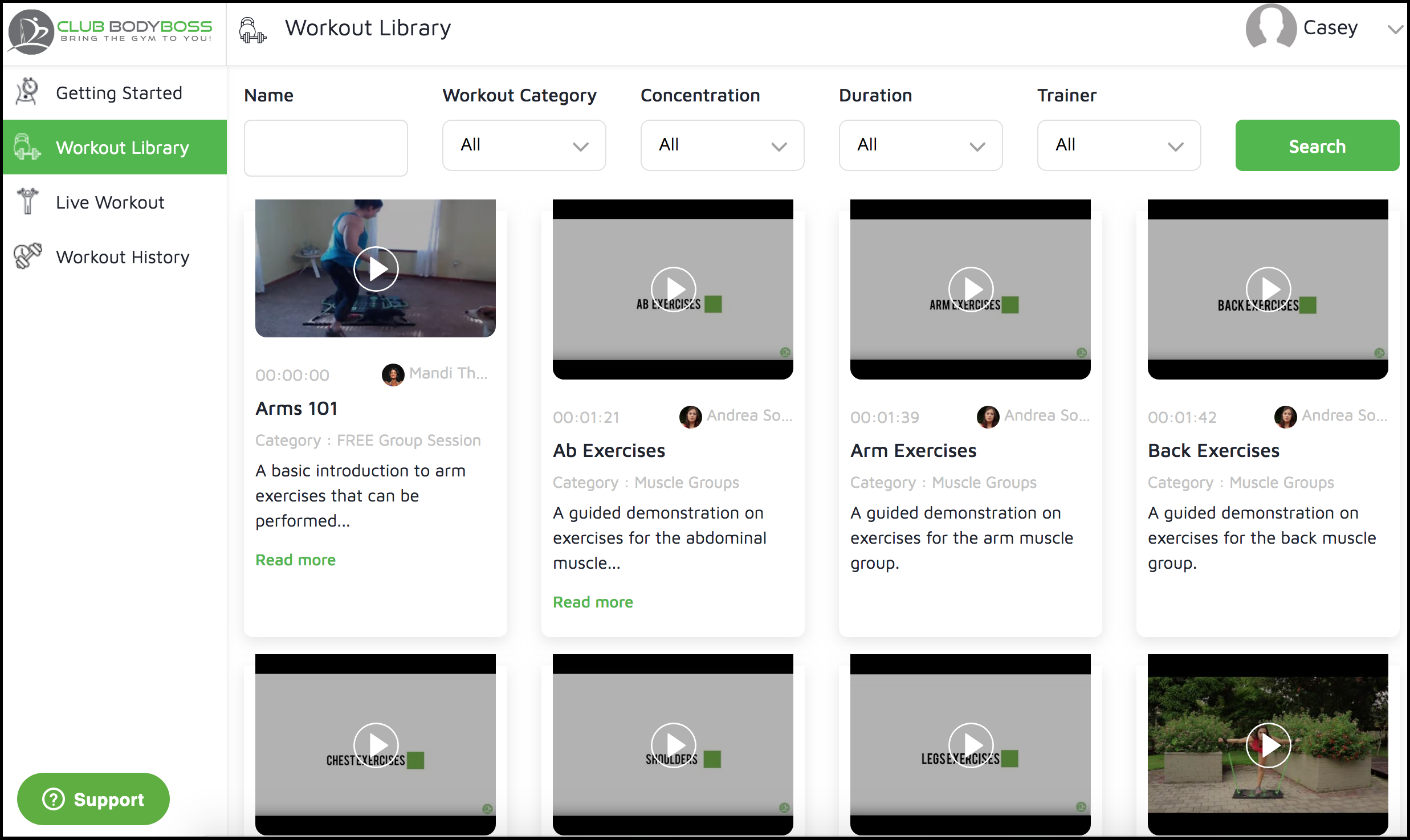Click the Workout Library page heading
This screenshot has width=1410, height=840.
368,27
